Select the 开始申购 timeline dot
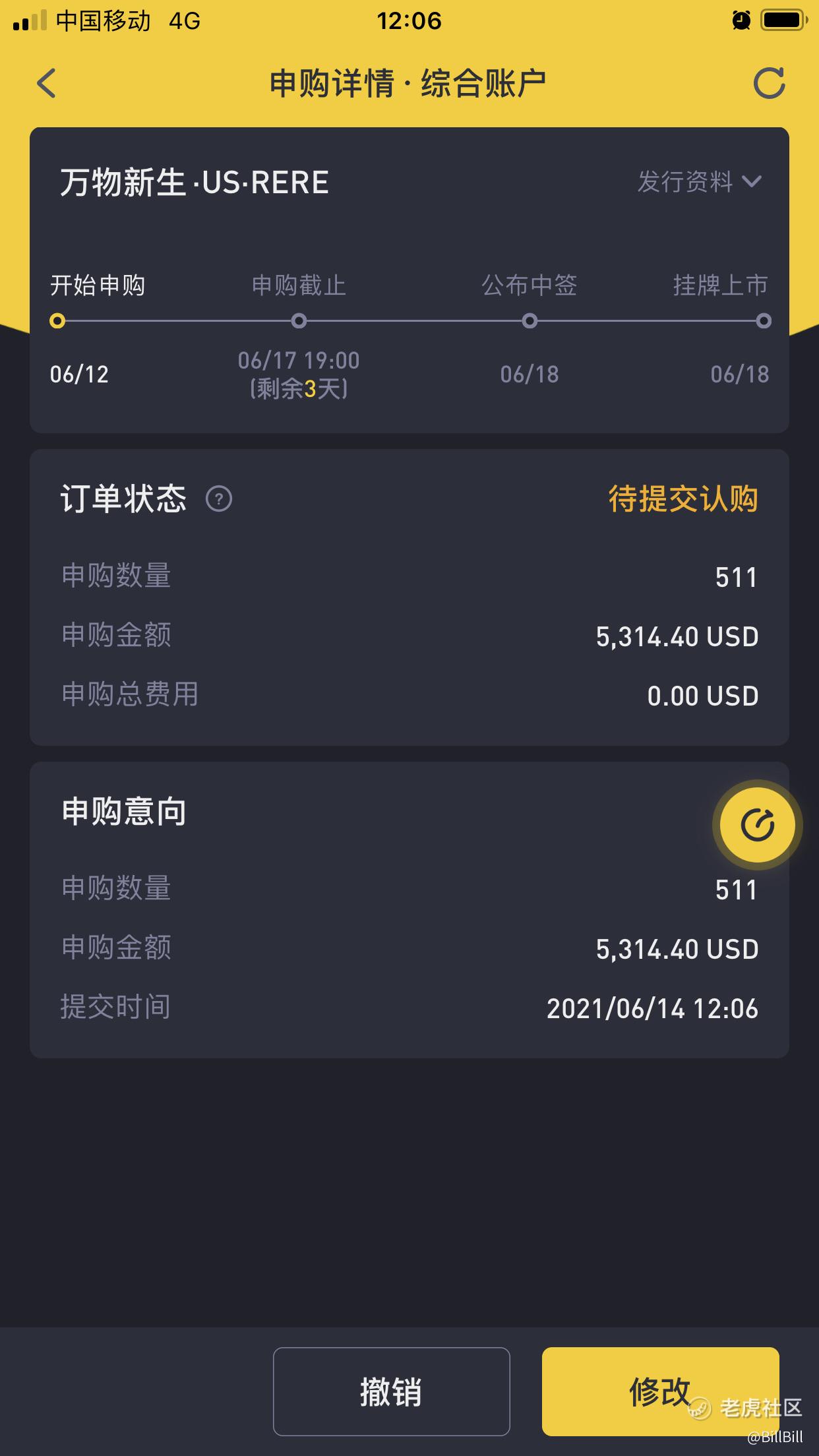 pyautogui.click(x=57, y=321)
